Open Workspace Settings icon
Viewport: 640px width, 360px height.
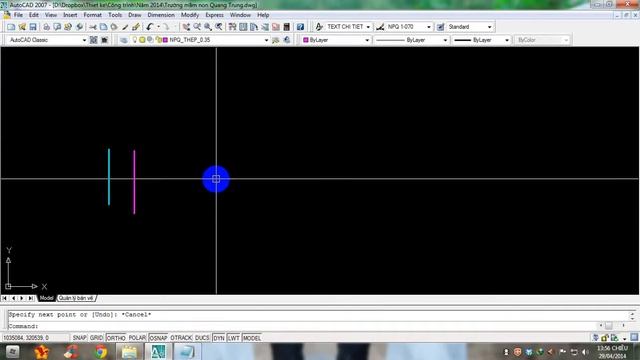click(93, 40)
